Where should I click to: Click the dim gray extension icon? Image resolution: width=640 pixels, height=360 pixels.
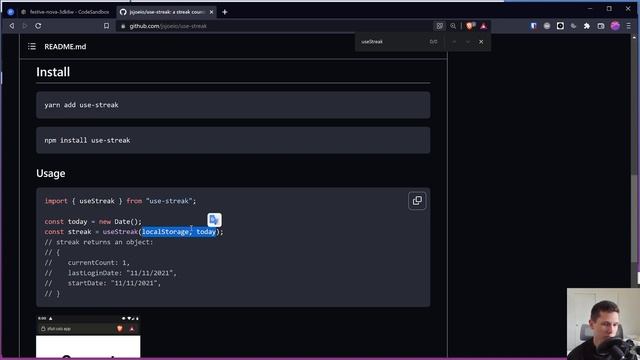[573, 26]
